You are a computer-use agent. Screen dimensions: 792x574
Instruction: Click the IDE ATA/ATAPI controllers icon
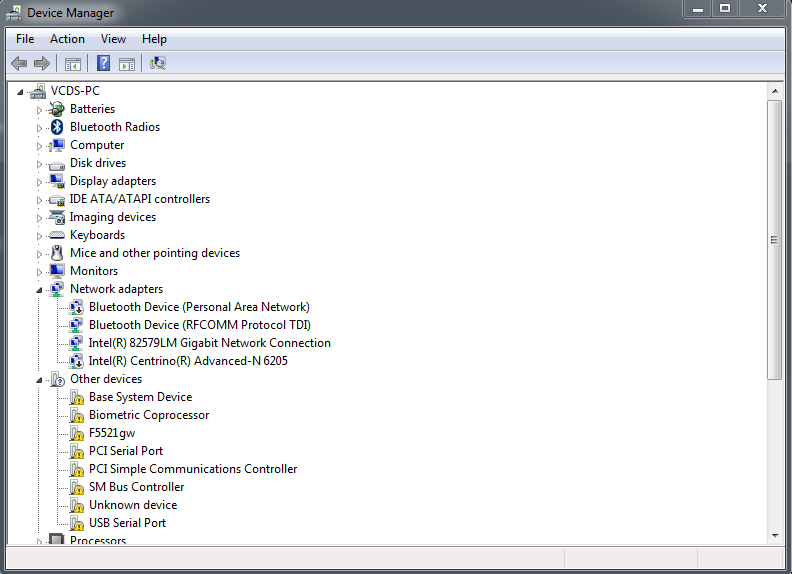(x=57, y=200)
